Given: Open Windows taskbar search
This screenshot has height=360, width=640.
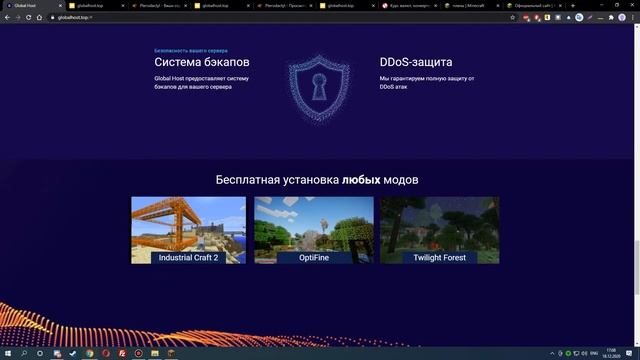Looking at the screenshot, I should pyautogui.click(x=24, y=353).
